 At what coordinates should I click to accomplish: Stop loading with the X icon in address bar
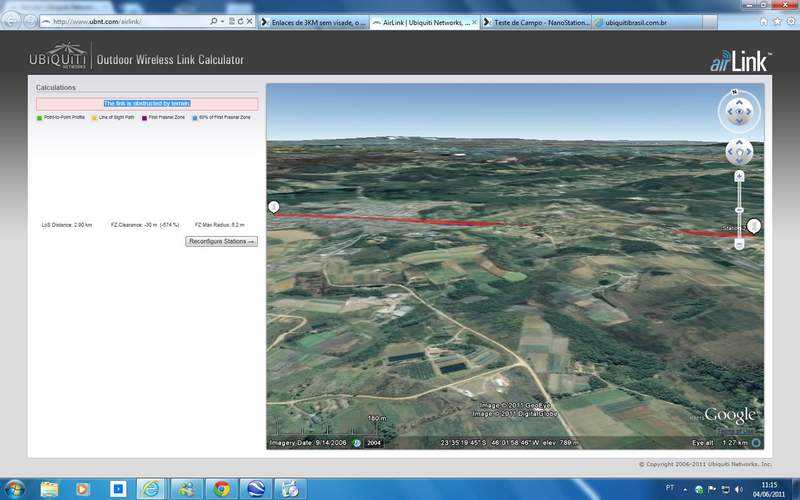pos(249,21)
